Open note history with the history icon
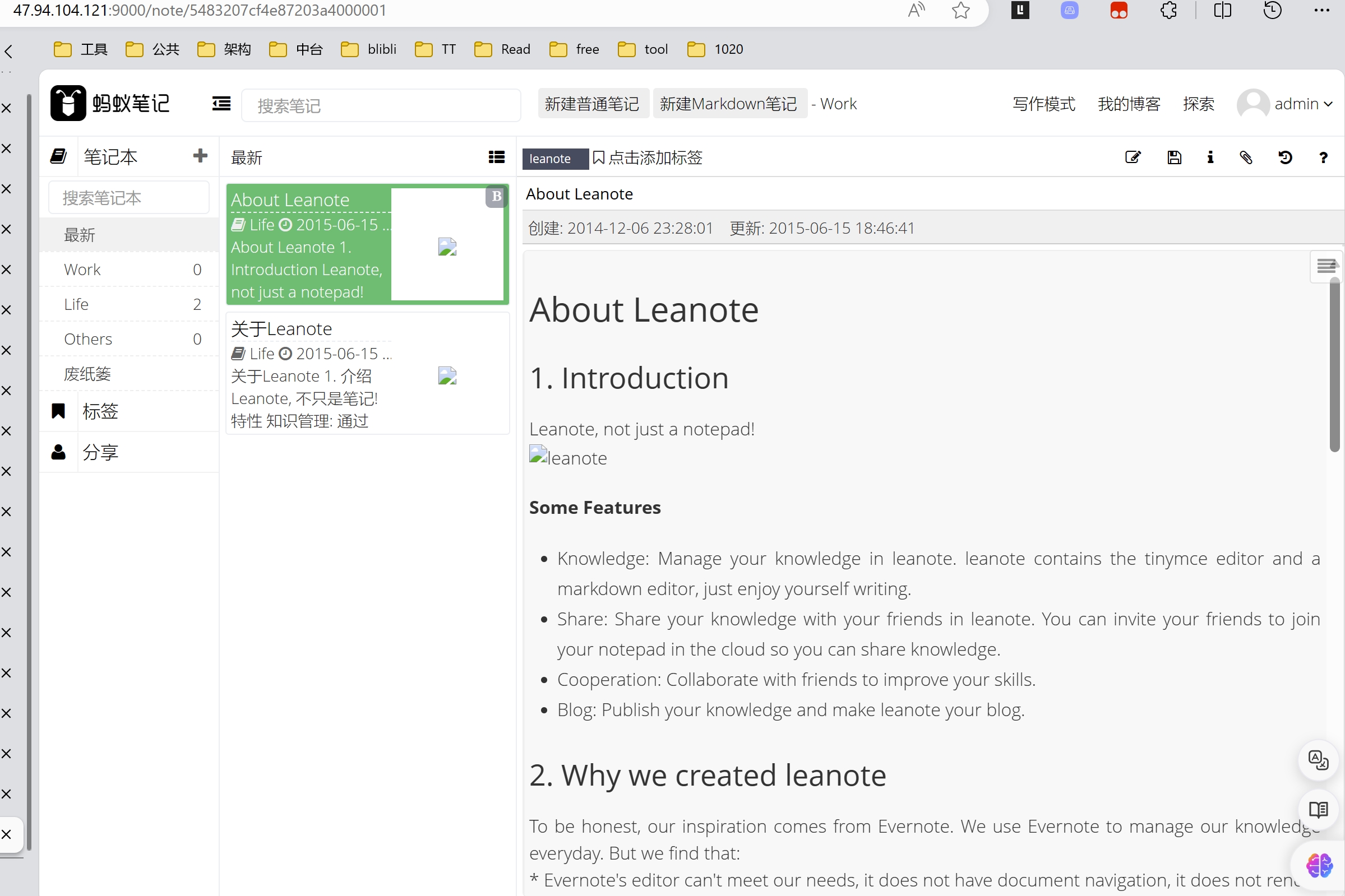 (1285, 157)
